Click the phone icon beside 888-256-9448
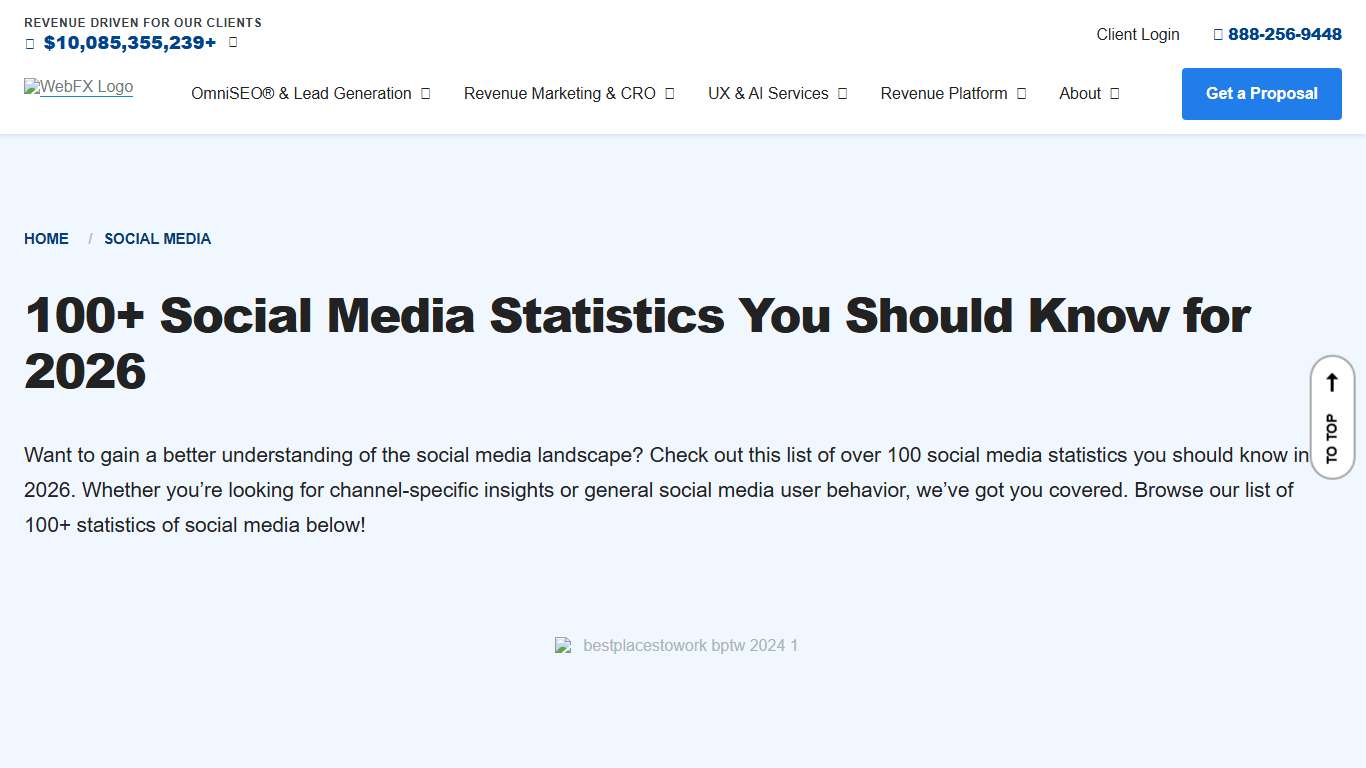Image resolution: width=1366 pixels, height=768 pixels. tap(1218, 33)
